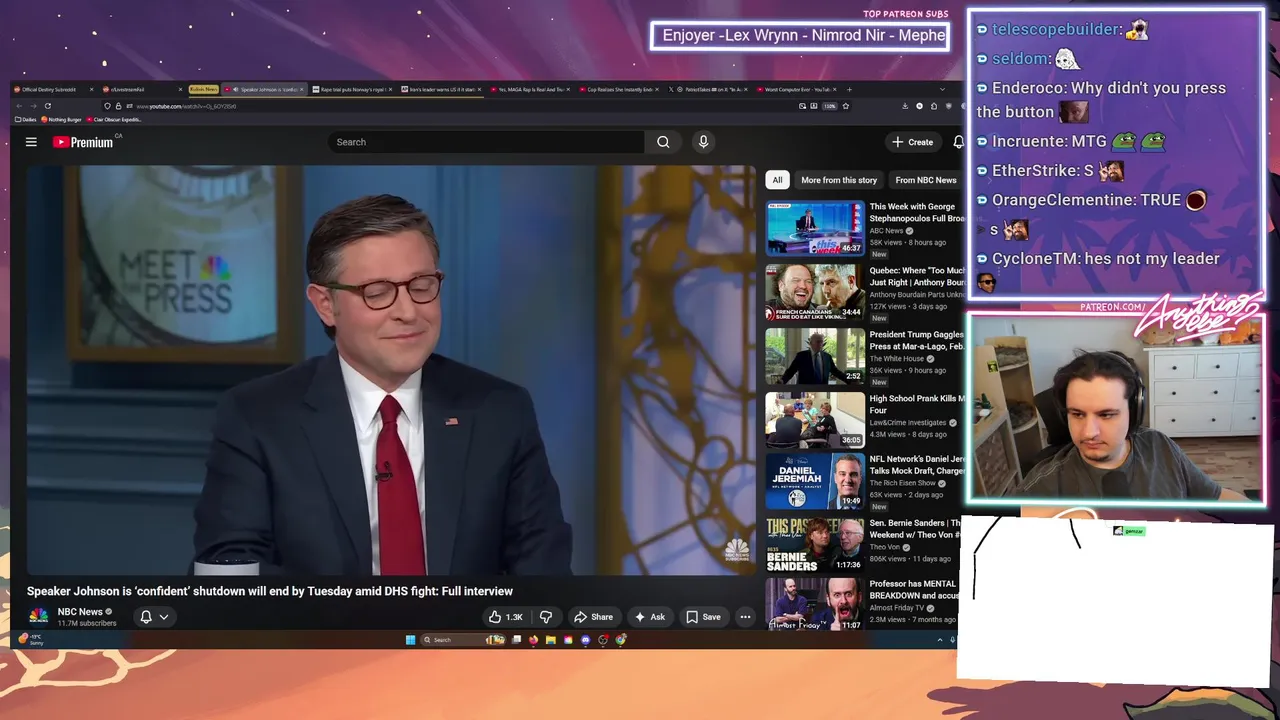Open Daniel Jeremiah Mock Draft video thumbnail

pyautogui.click(x=815, y=482)
